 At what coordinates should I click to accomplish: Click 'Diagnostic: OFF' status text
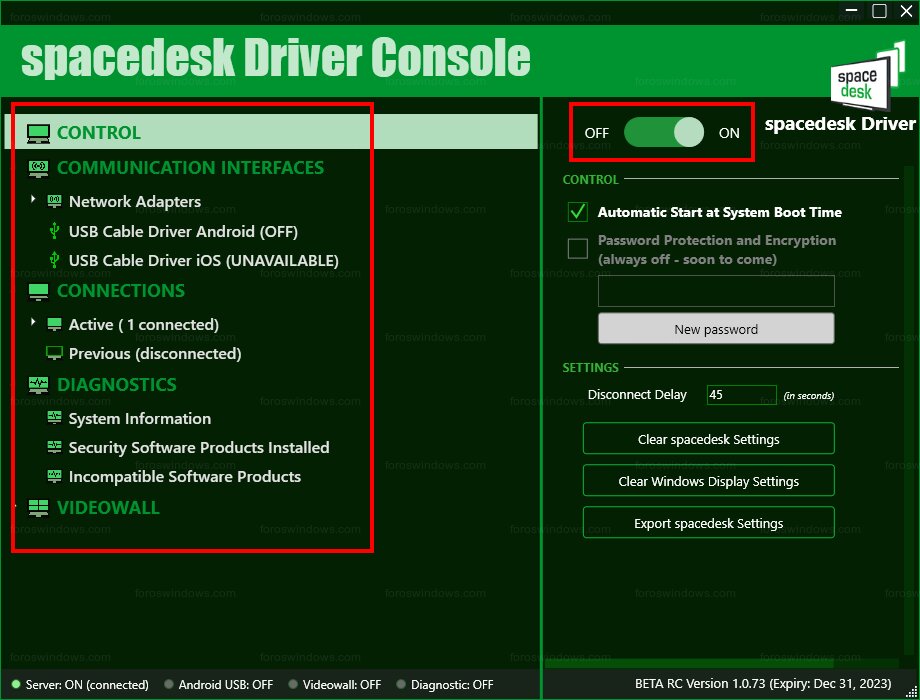[452, 685]
